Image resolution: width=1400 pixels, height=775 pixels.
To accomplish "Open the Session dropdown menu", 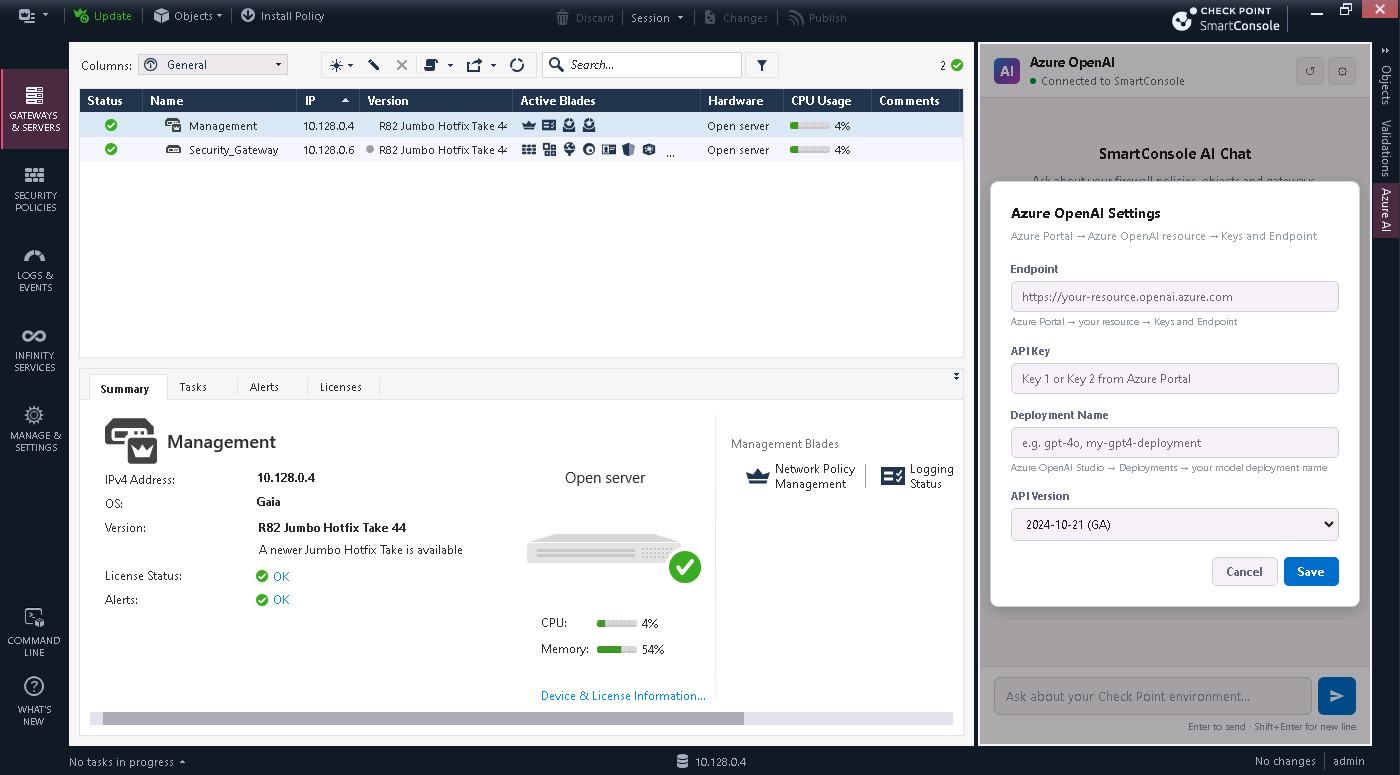I will click(x=657, y=17).
